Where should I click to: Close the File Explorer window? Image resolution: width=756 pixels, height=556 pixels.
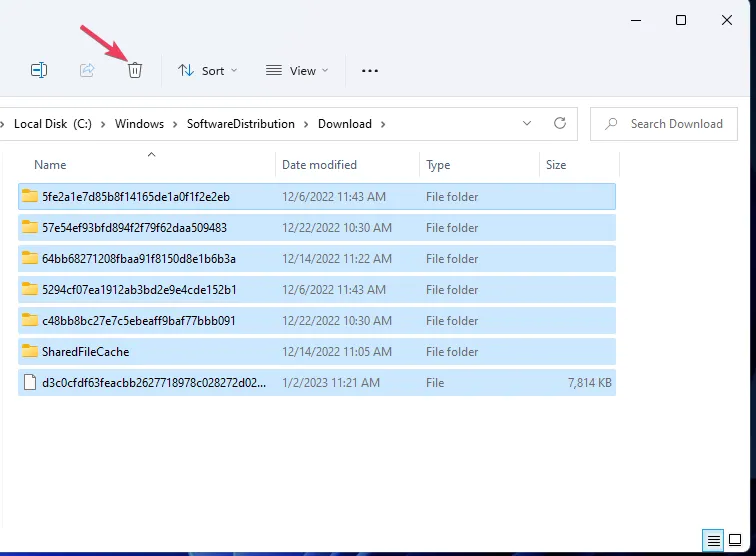pyautogui.click(x=727, y=20)
